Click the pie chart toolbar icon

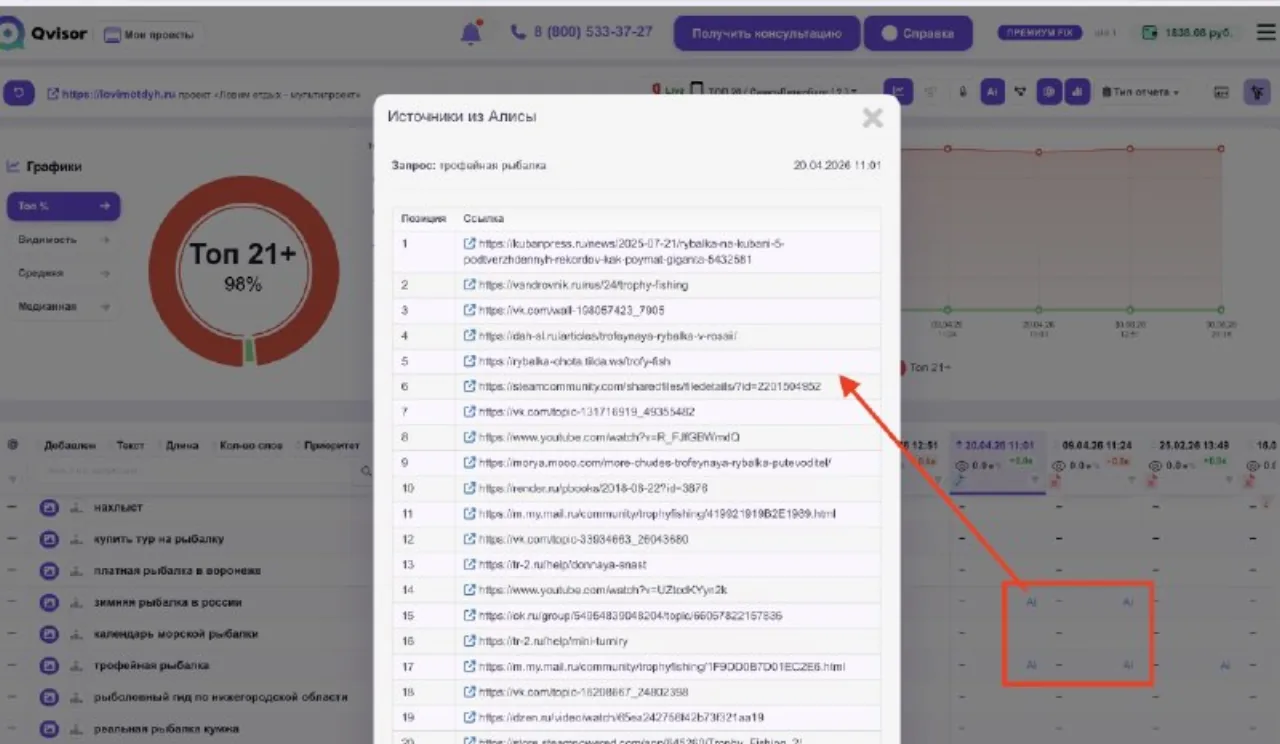(x=1049, y=92)
